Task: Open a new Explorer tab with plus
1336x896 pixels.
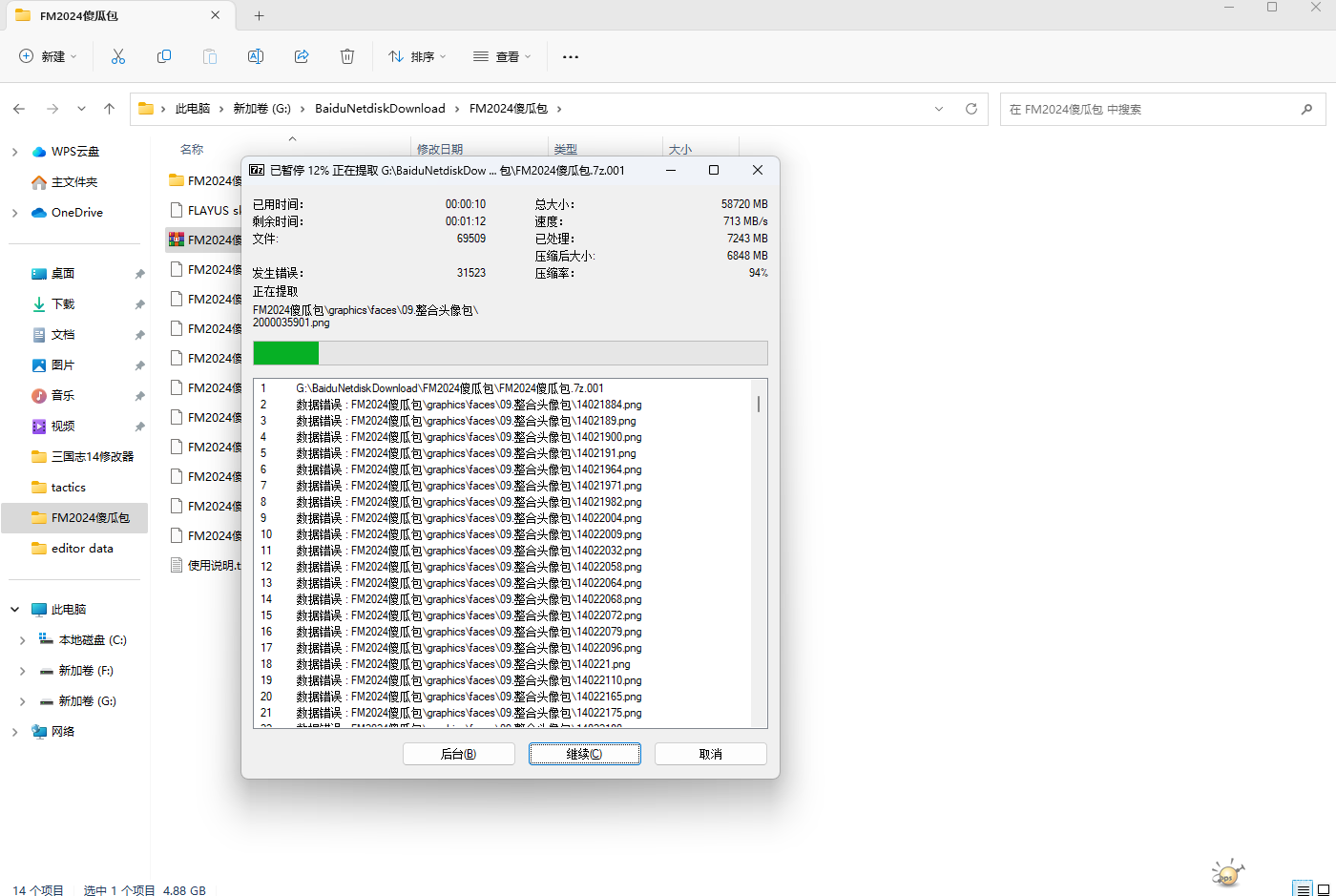Action: tap(259, 15)
